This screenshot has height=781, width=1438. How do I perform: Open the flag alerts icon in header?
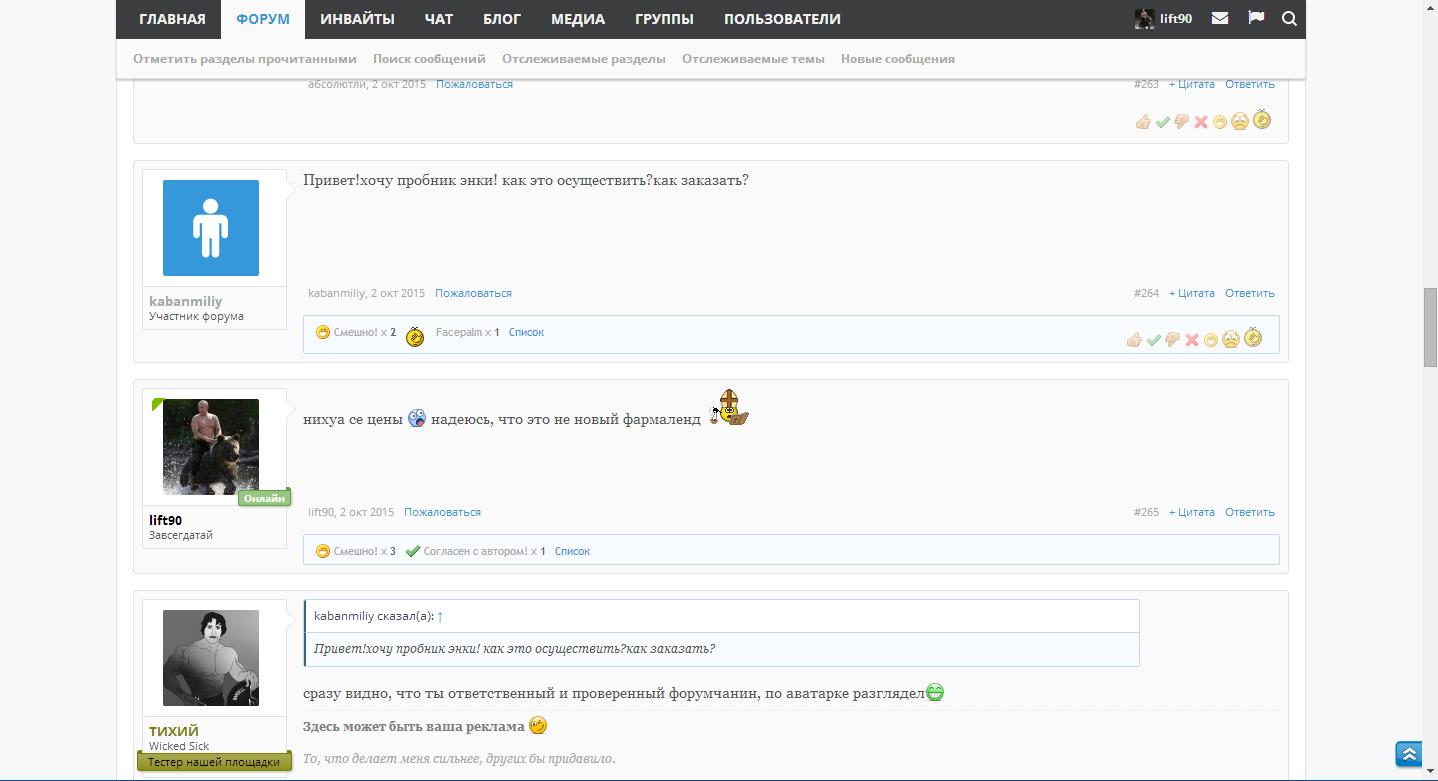pyautogui.click(x=1256, y=18)
